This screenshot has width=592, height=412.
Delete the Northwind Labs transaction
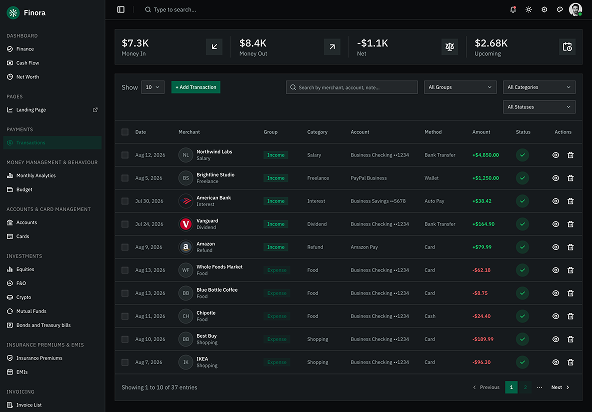point(570,155)
